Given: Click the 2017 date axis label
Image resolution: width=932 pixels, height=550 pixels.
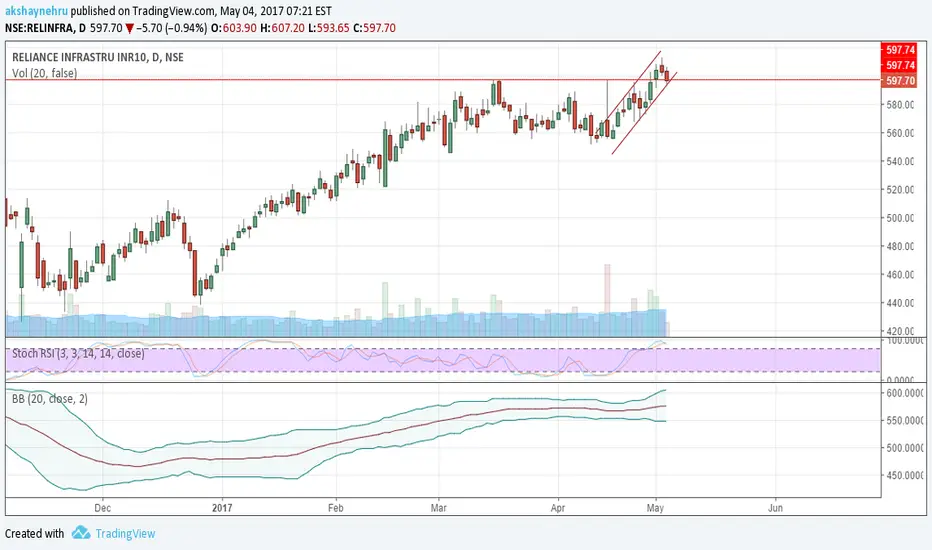Looking at the screenshot, I should tap(222, 508).
